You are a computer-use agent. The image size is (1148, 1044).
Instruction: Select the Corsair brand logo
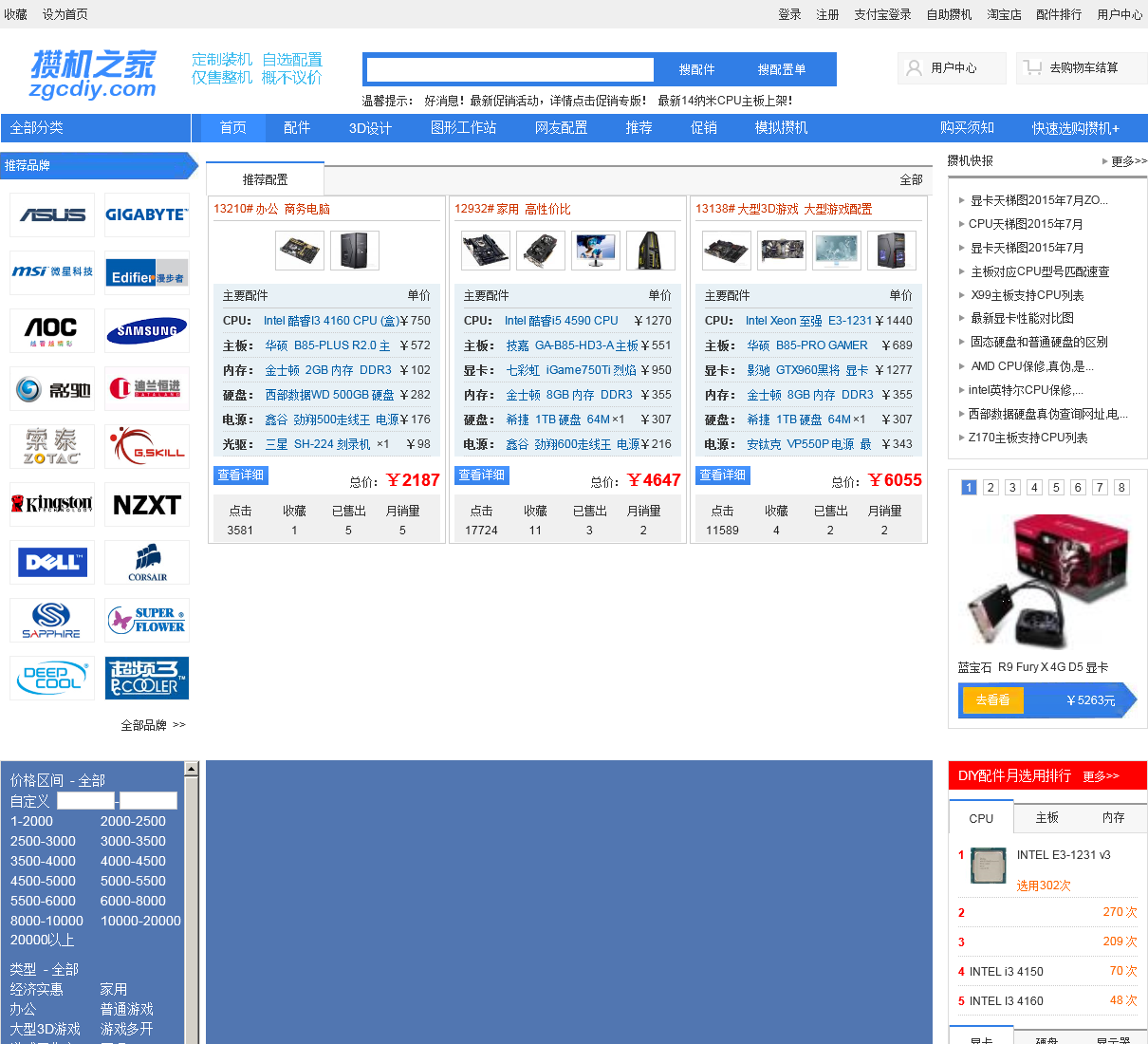147,562
